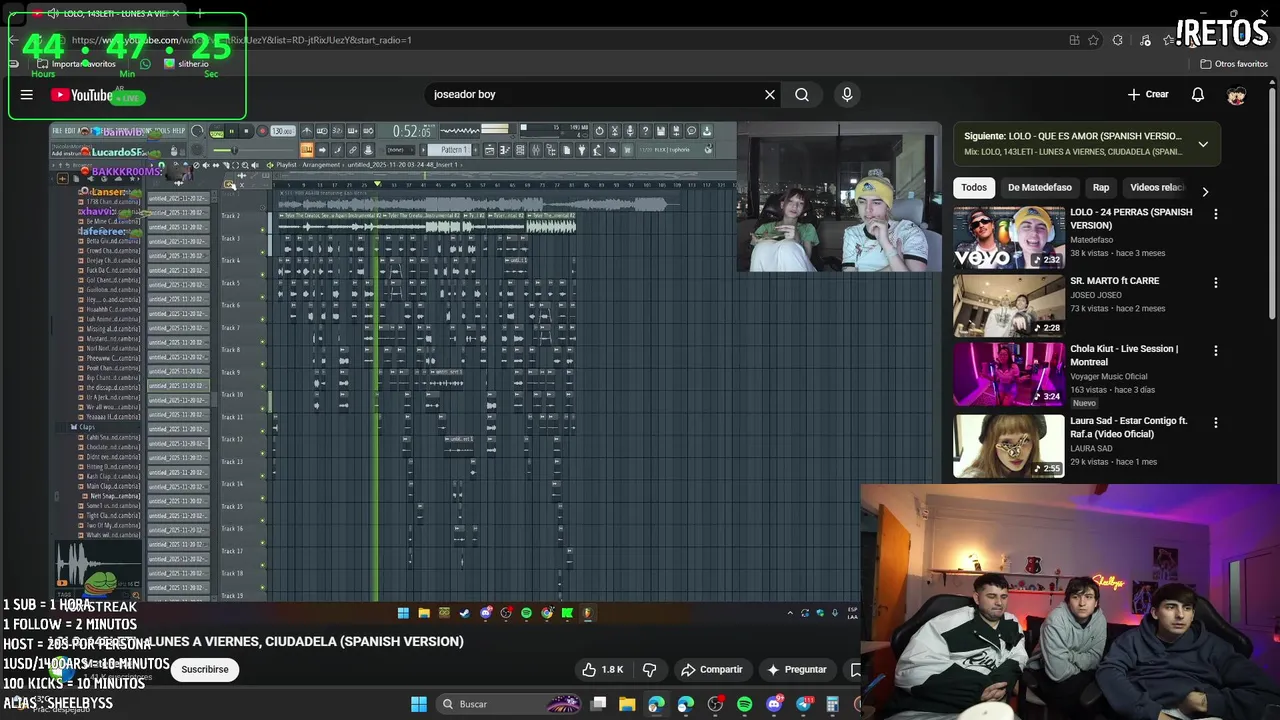The image size is (1280, 720).
Task: Open Spotify from the bottom taskbar
Action: pyautogui.click(x=744, y=704)
